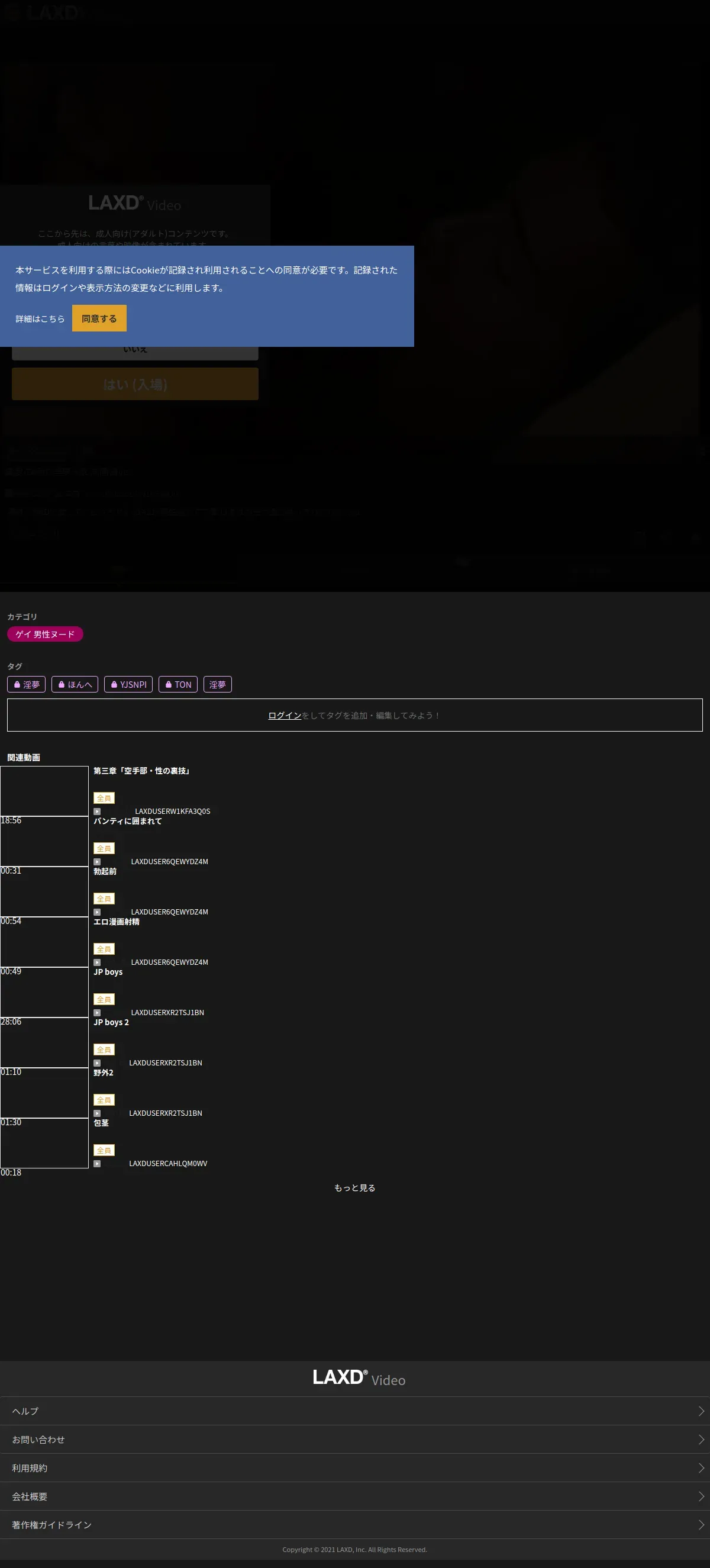Expand the ヘルプ footer chevron
Image resolution: width=710 pixels, height=1568 pixels.
[701, 1411]
